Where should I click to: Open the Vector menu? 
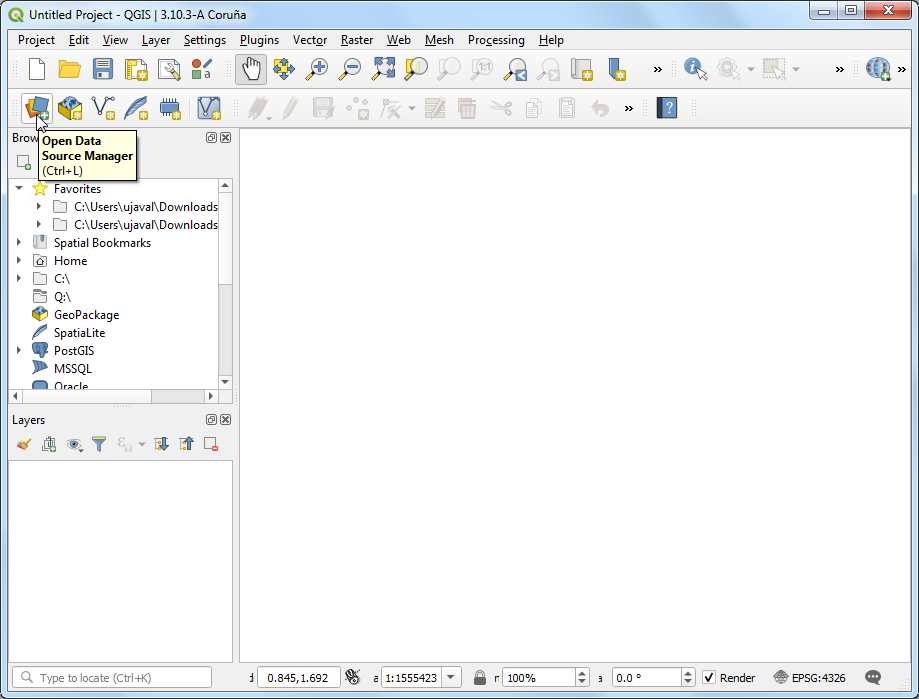point(310,40)
